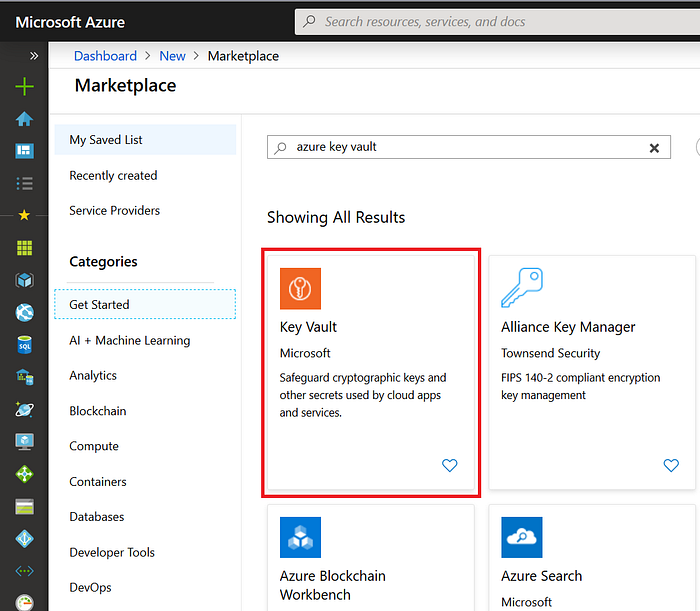Open My Saved List
700x611 pixels.
[x=145, y=140]
